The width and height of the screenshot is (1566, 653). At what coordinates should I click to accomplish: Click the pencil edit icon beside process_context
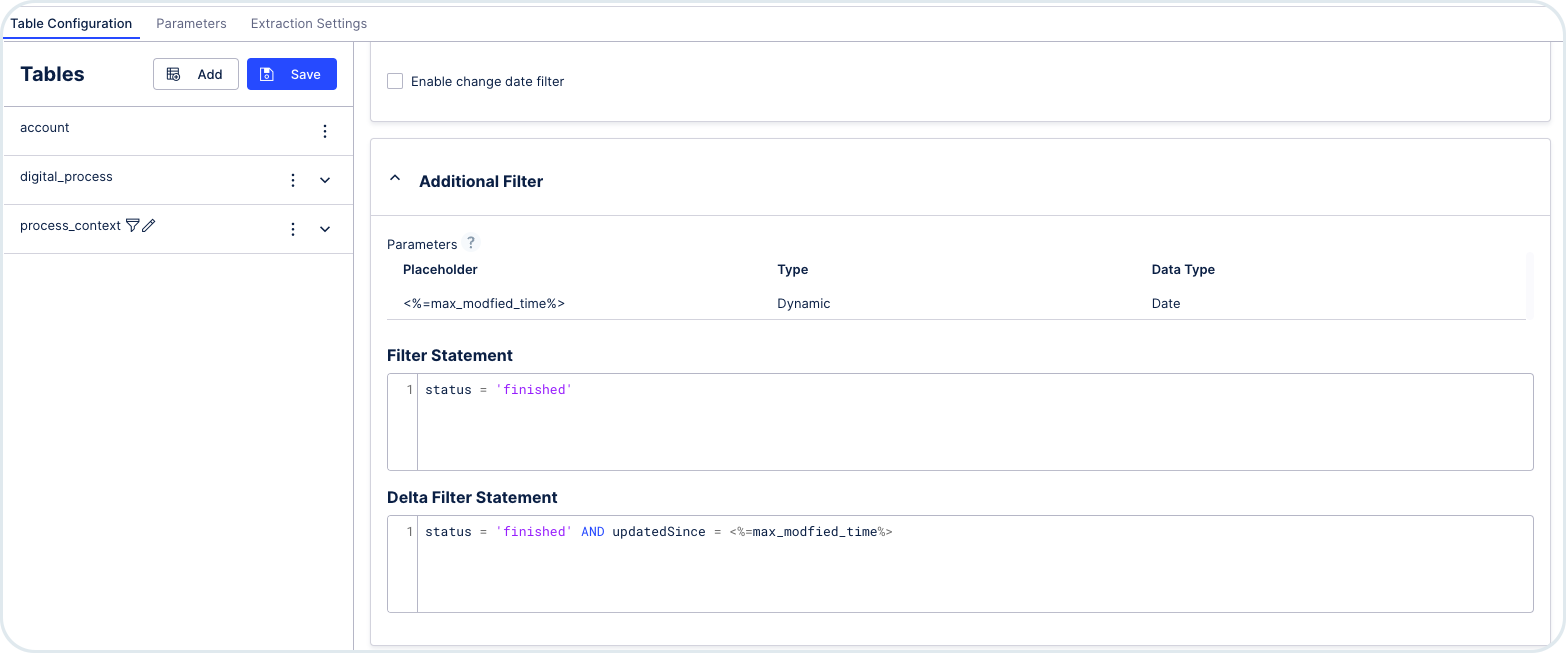coord(149,226)
